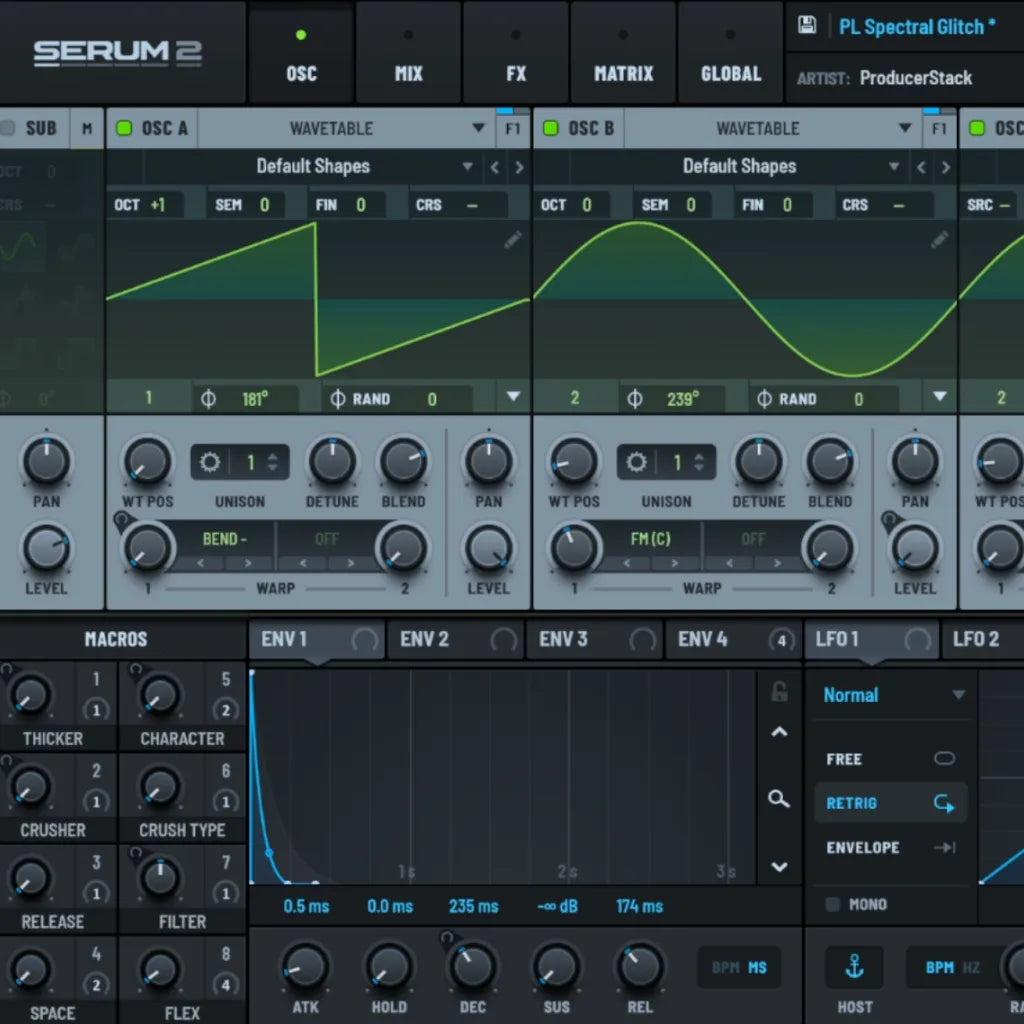This screenshot has height=1024, width=1024.
Task: Open the GLOBAL page tab
Action: coord(731,54)
